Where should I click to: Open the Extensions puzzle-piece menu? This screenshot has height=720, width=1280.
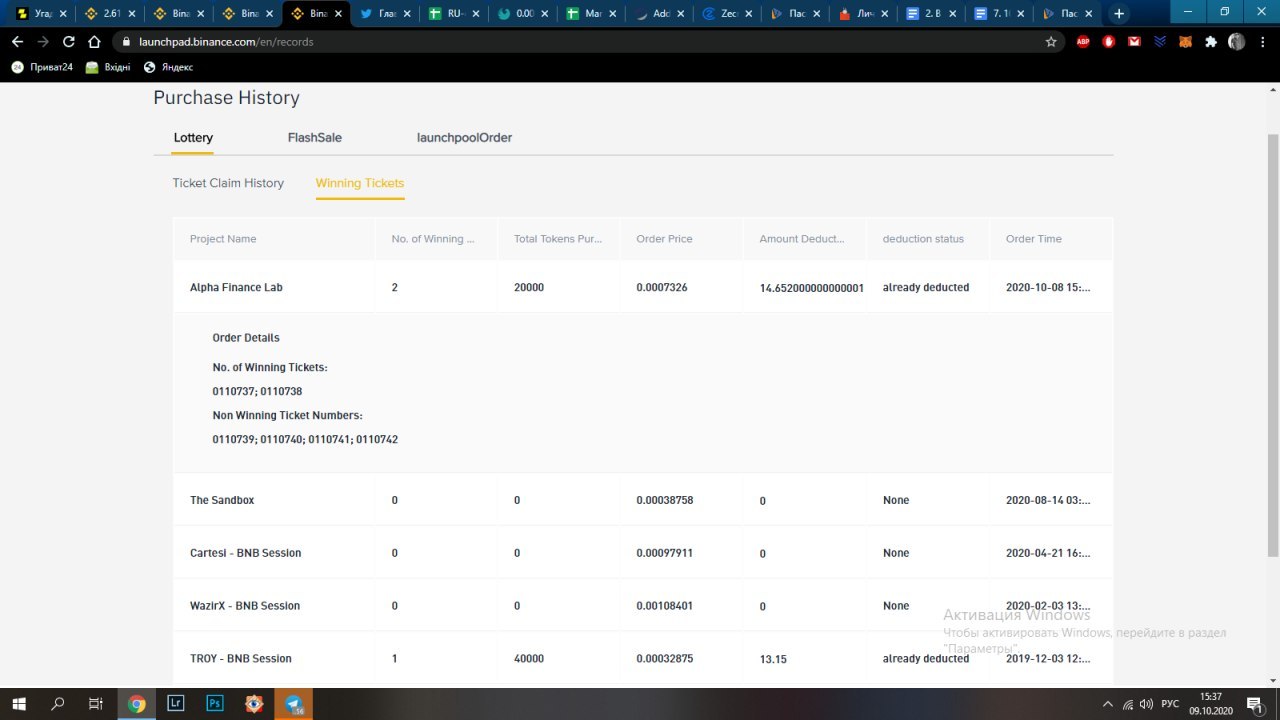(x=1211, y=42)
